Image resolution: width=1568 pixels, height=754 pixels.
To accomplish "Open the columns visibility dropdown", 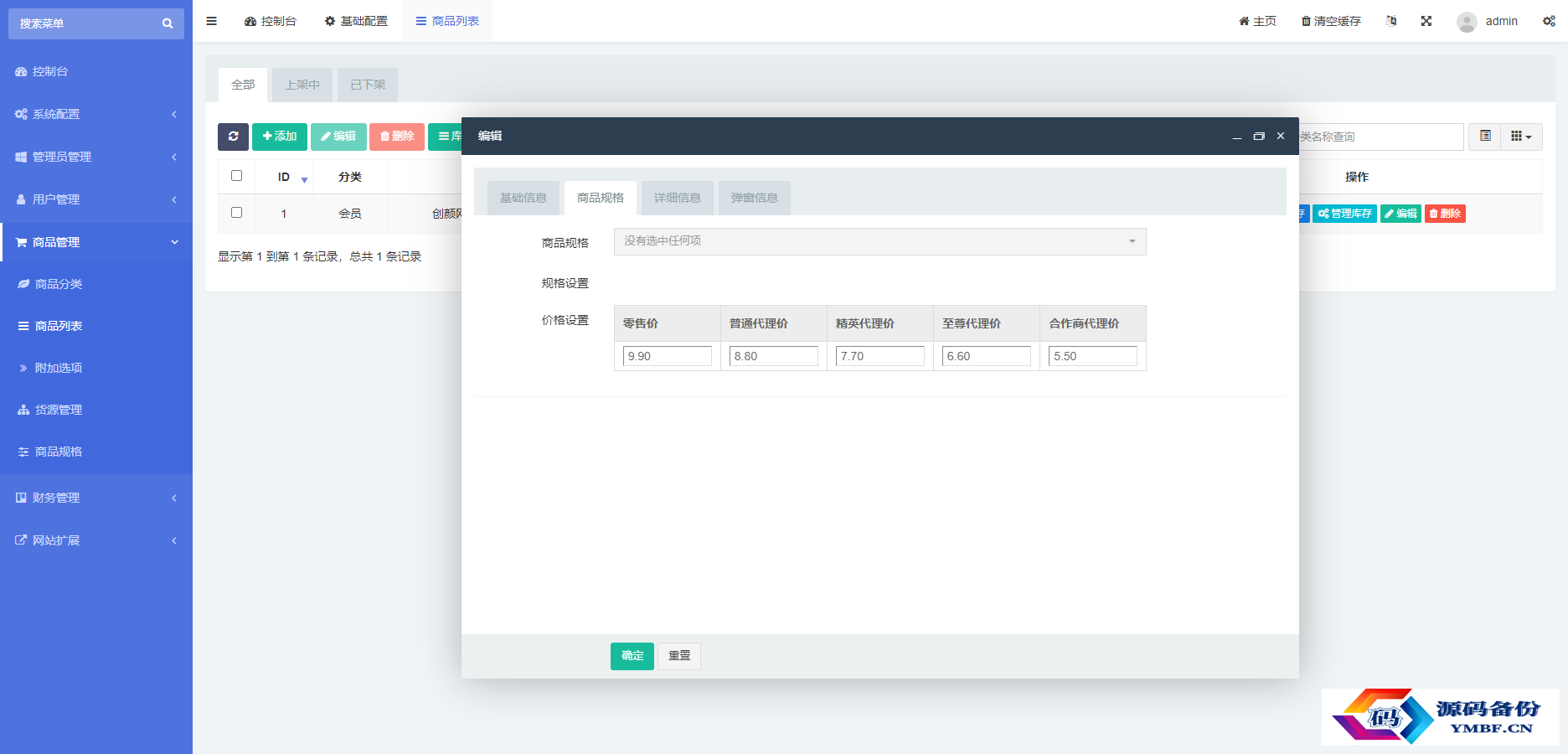I will (1521, 137).
